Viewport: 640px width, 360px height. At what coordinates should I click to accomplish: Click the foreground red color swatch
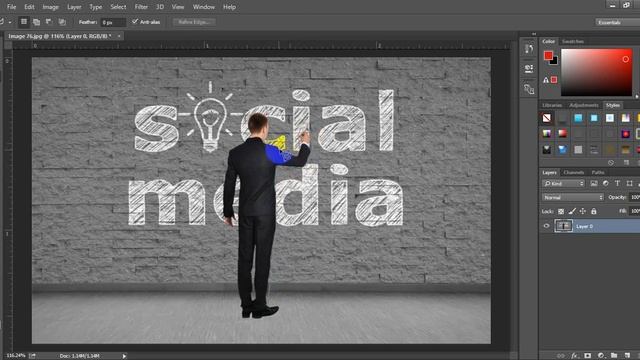[548, 55]
